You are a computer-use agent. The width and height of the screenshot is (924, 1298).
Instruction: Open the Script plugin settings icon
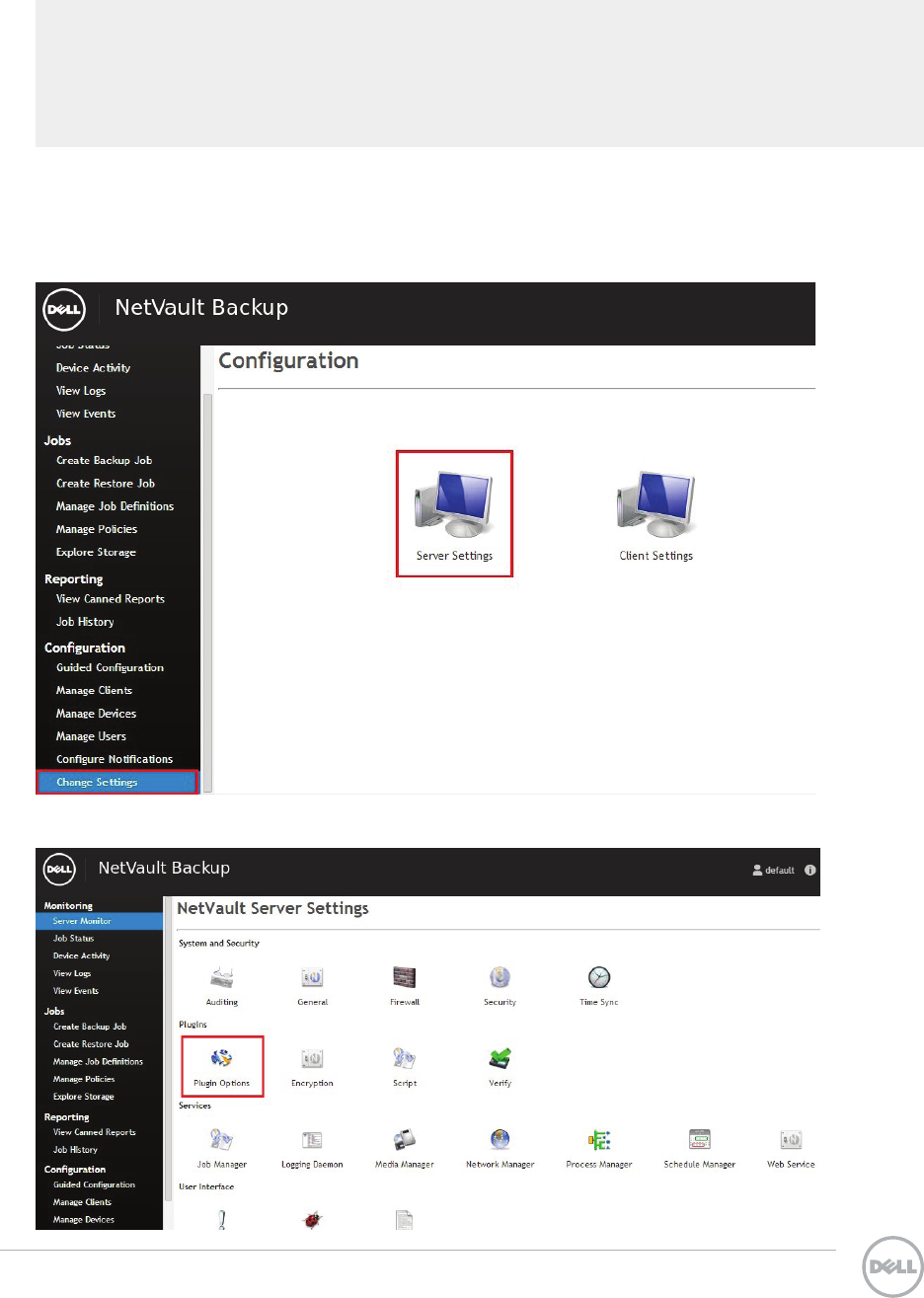point(405,1067)
